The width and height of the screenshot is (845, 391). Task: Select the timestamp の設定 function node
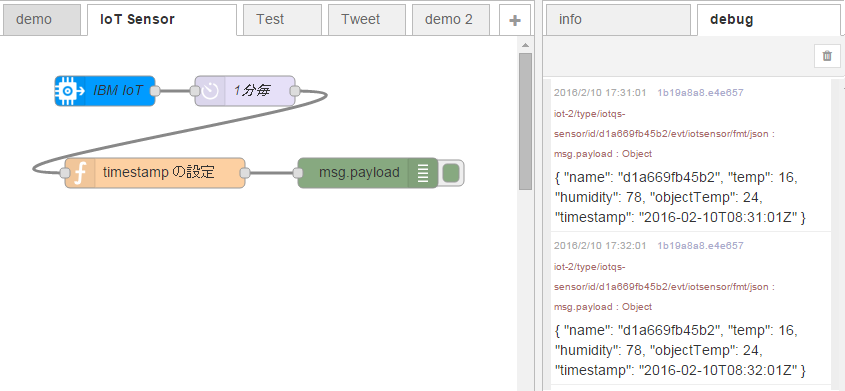point(155,173)
